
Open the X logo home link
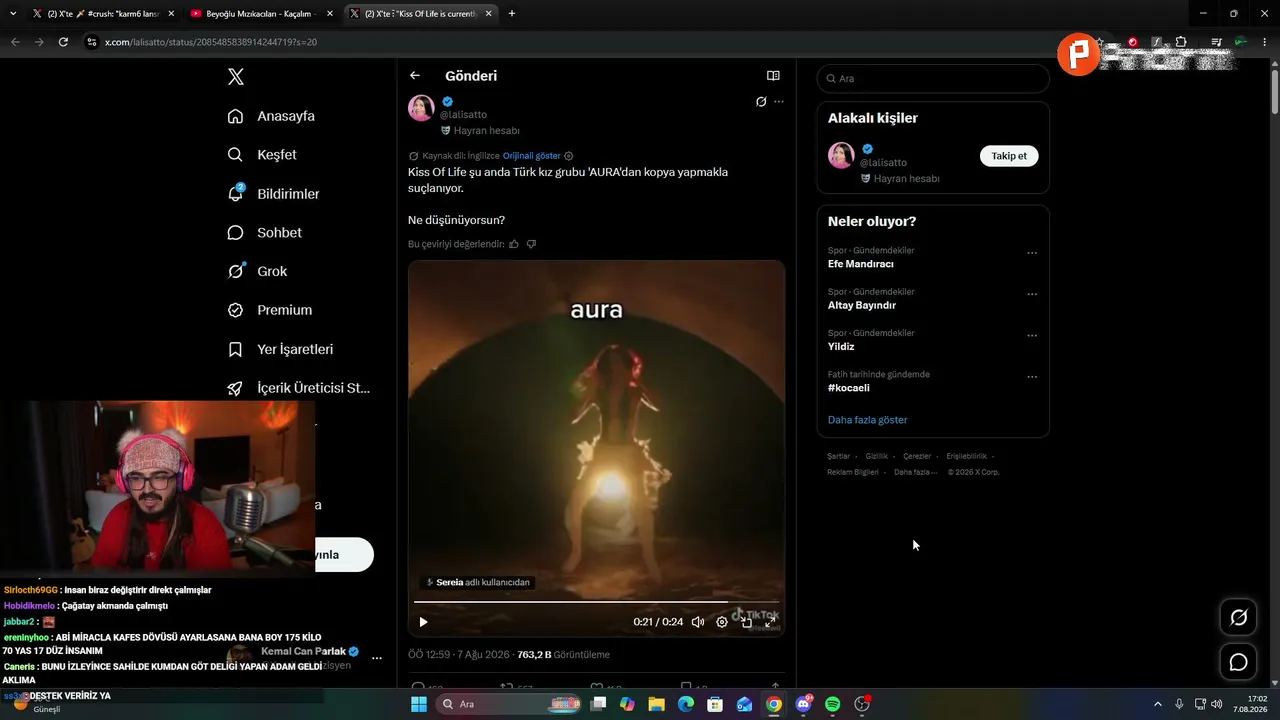click(x=235, y=77)
